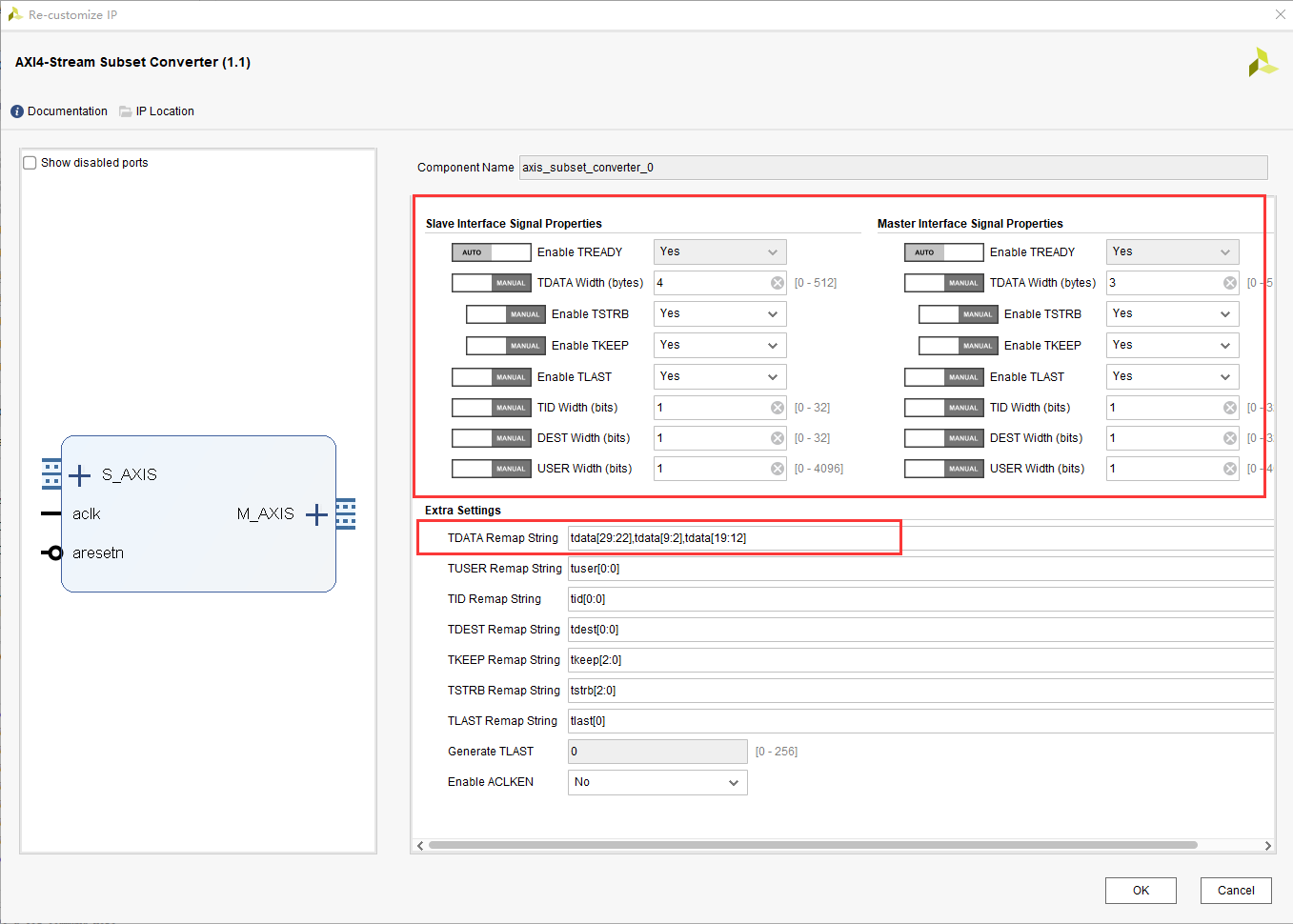Open Slave Enable TSTRB dropdown
This screenshot has width=1293, height=924.
click(x=720, y=314)
